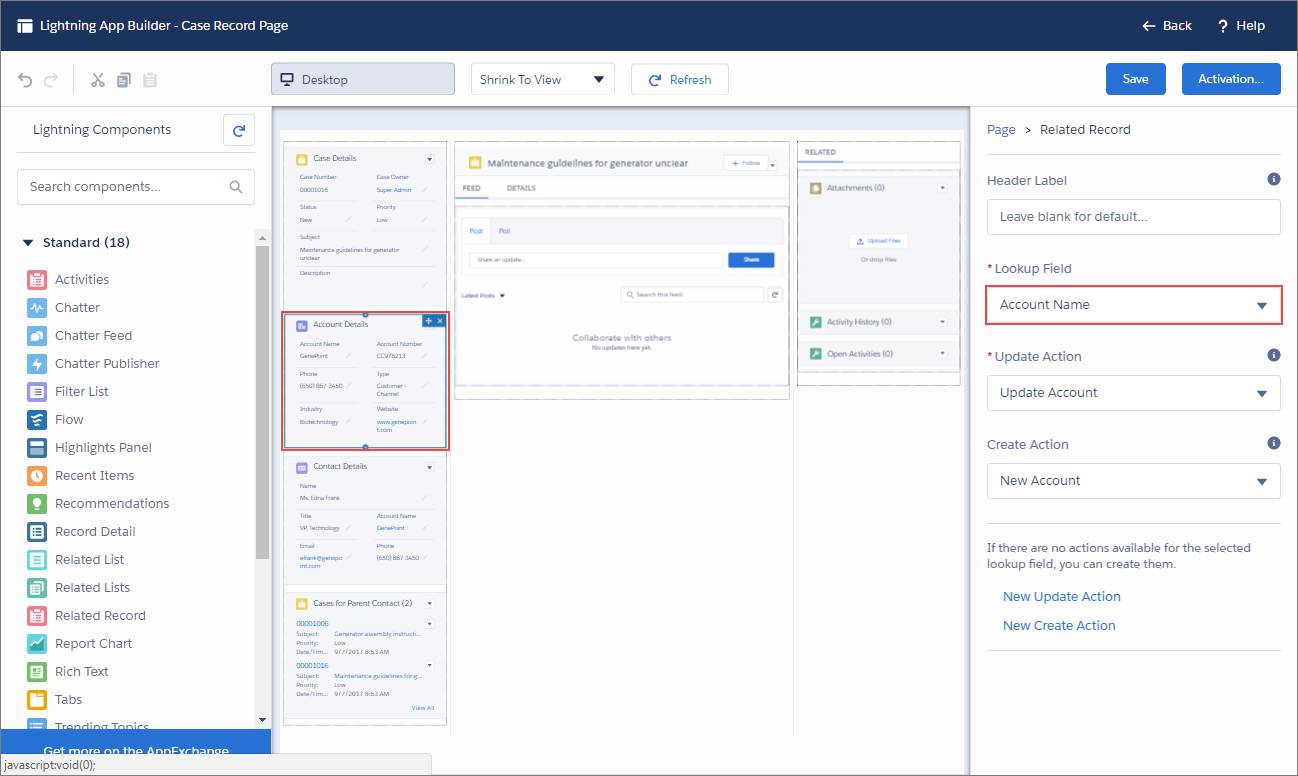
Task: Switch to the DETAILS tab on canvas
Action: [521, 188]
